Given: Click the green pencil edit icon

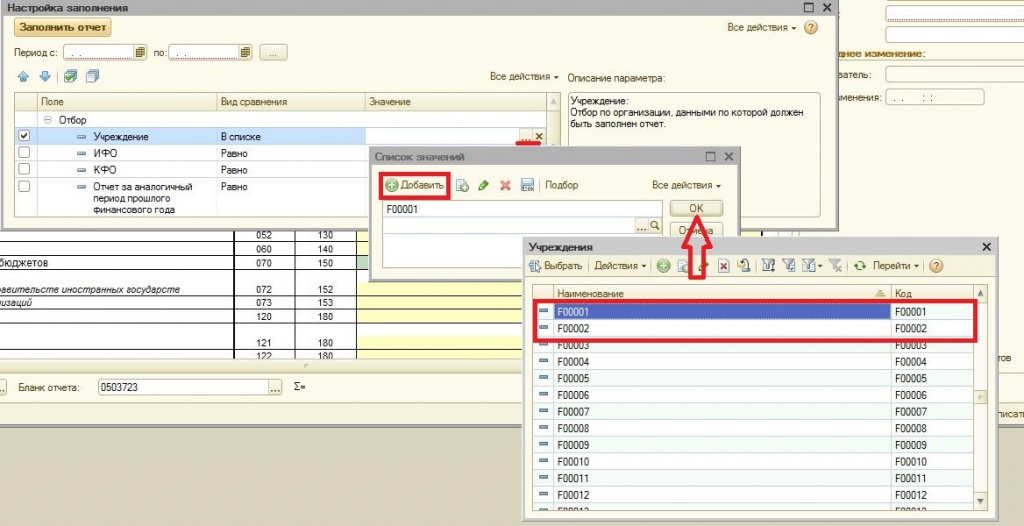Looking at the screenshot, I should [x=483, y=186].
